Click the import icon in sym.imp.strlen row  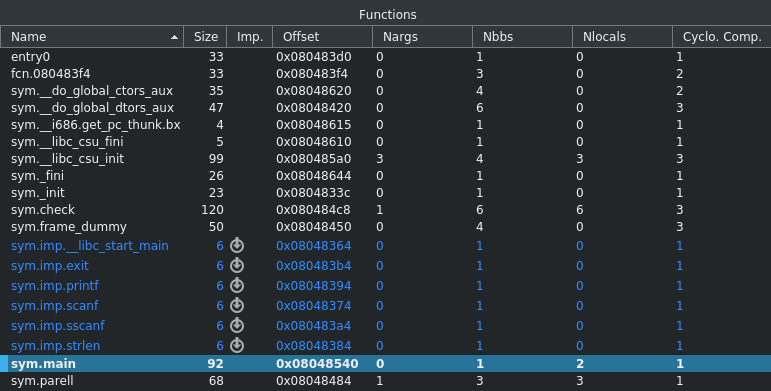coord(237,345)
